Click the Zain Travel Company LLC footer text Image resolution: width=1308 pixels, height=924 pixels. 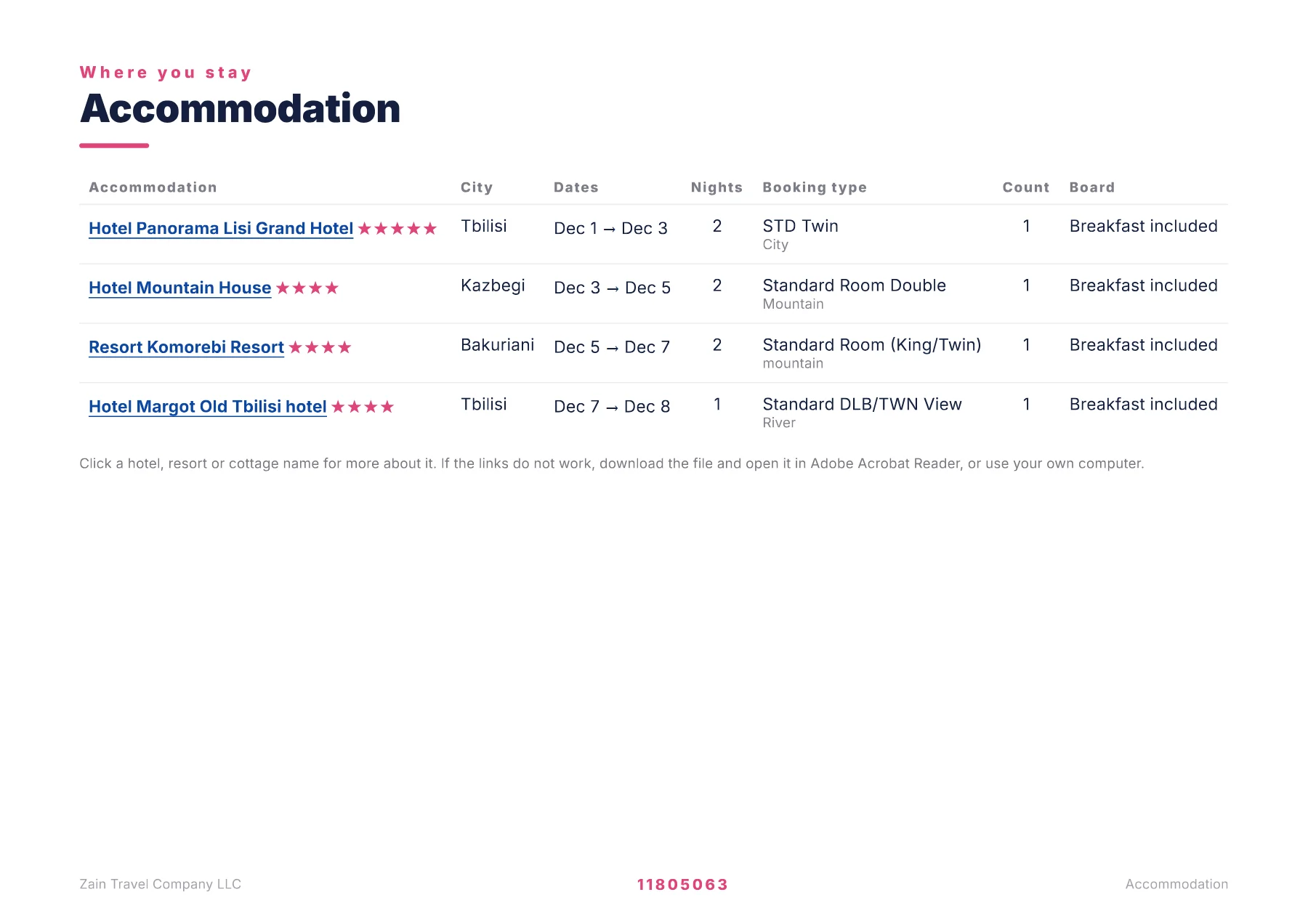coord(160,884)
